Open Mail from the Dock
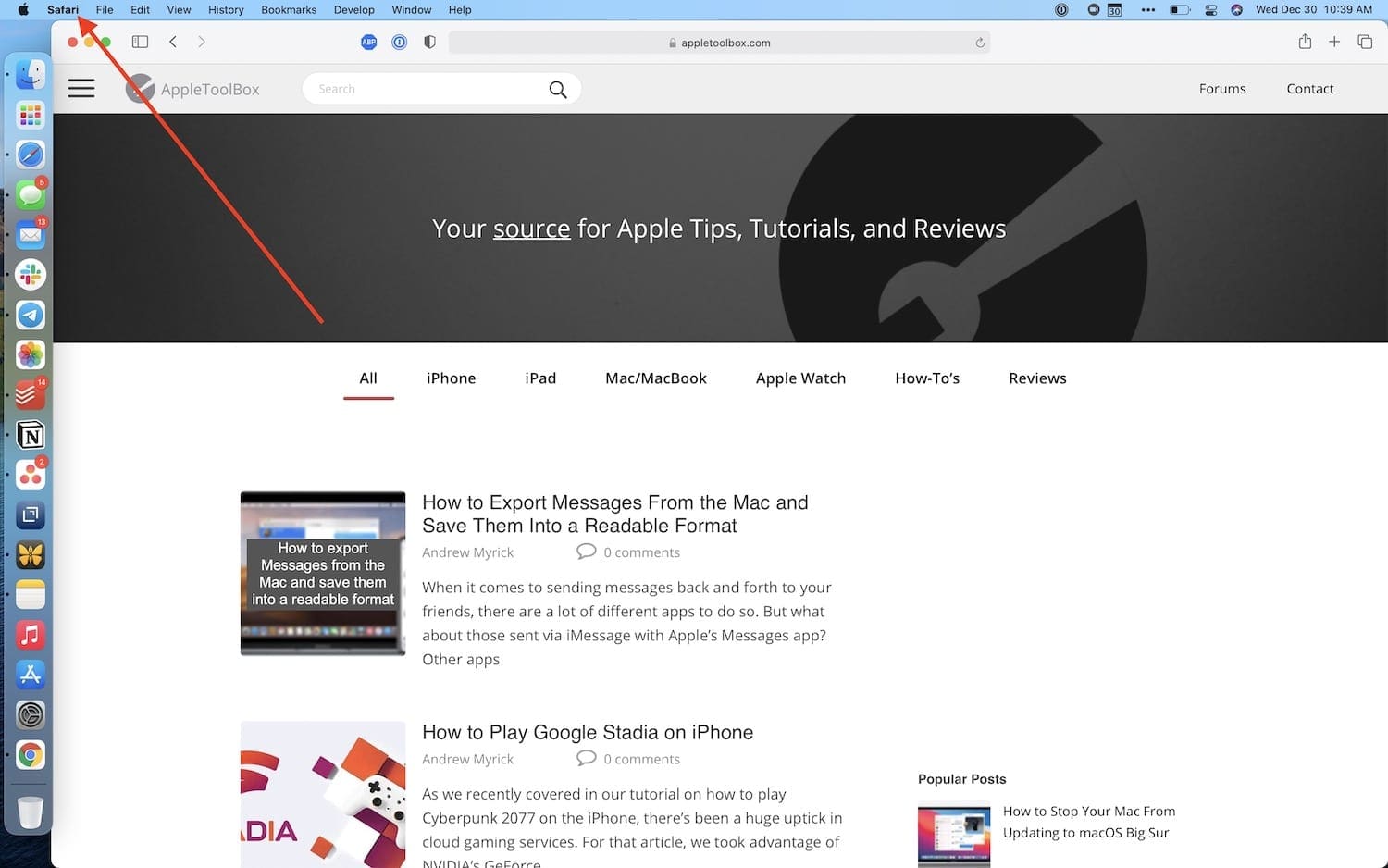The width and height of the screenshot is (1388, 868). (x=31, y=234)
